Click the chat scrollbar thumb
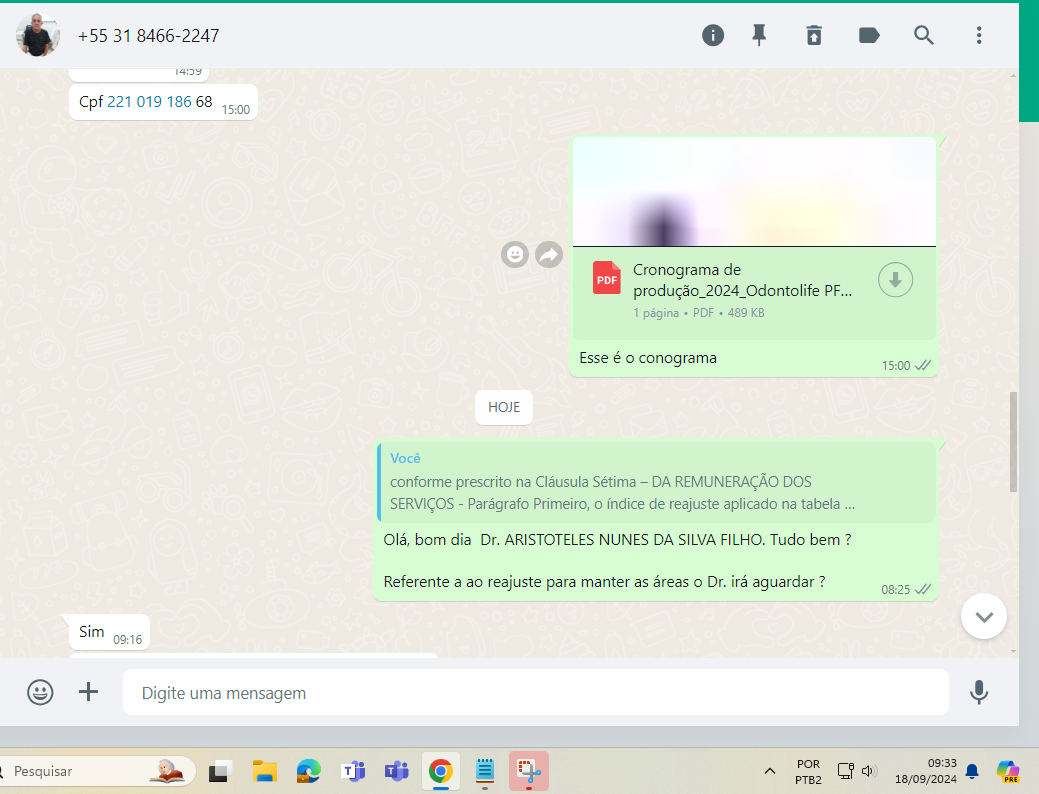 (1012, 442)
